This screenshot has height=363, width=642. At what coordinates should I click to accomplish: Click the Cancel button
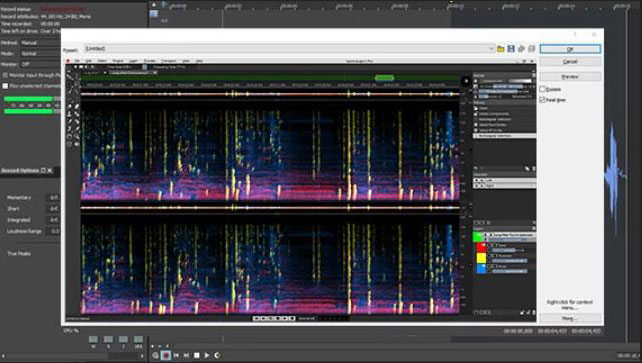(570, 62)
